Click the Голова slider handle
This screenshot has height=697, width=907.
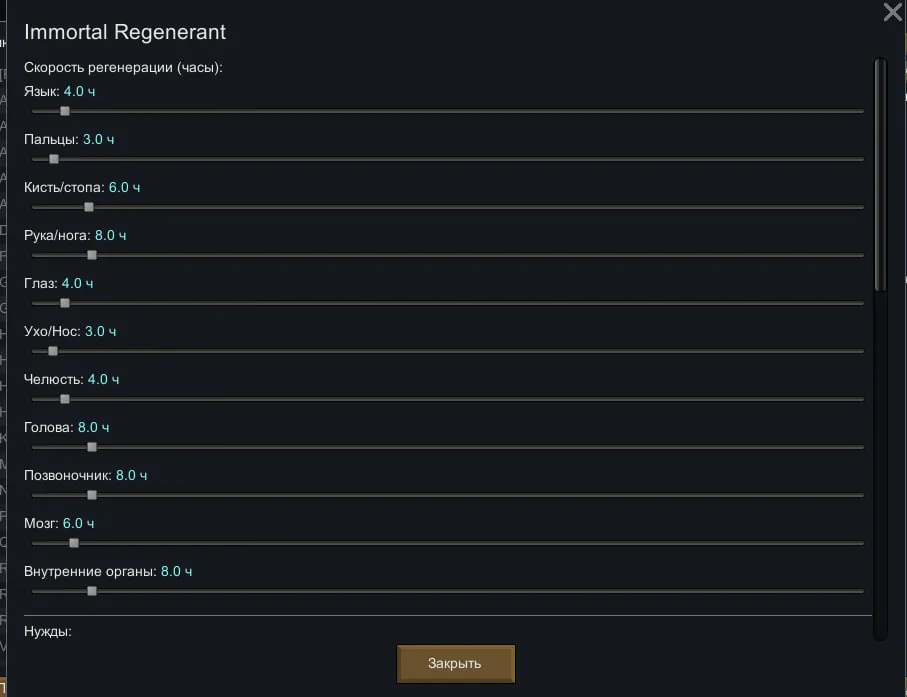pos(92,447)
